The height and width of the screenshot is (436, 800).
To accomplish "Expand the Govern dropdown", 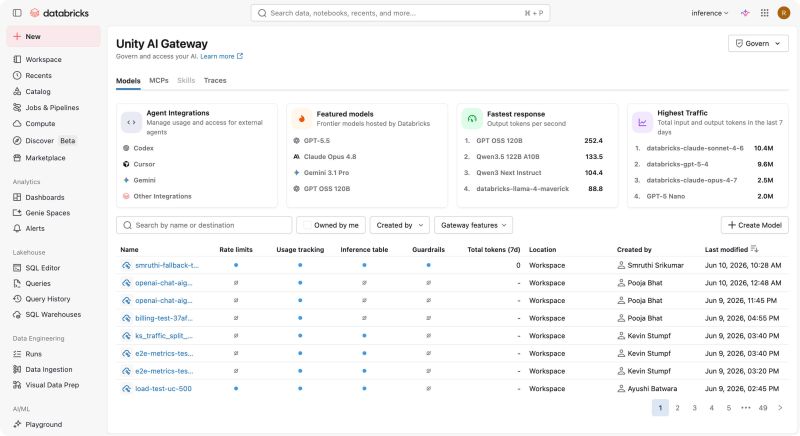I will tap(758, 43).
